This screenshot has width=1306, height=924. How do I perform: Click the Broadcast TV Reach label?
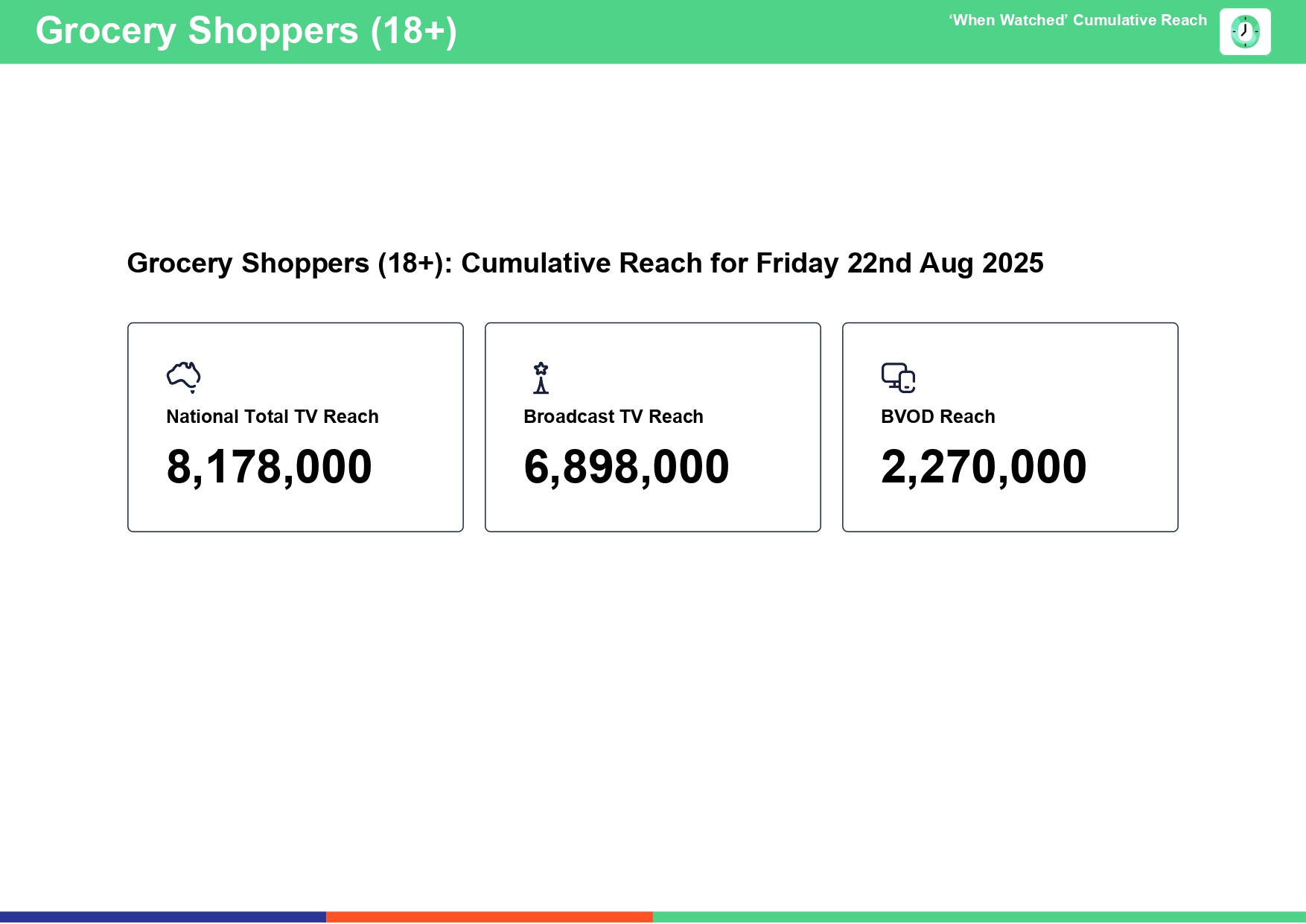(613, 417)
